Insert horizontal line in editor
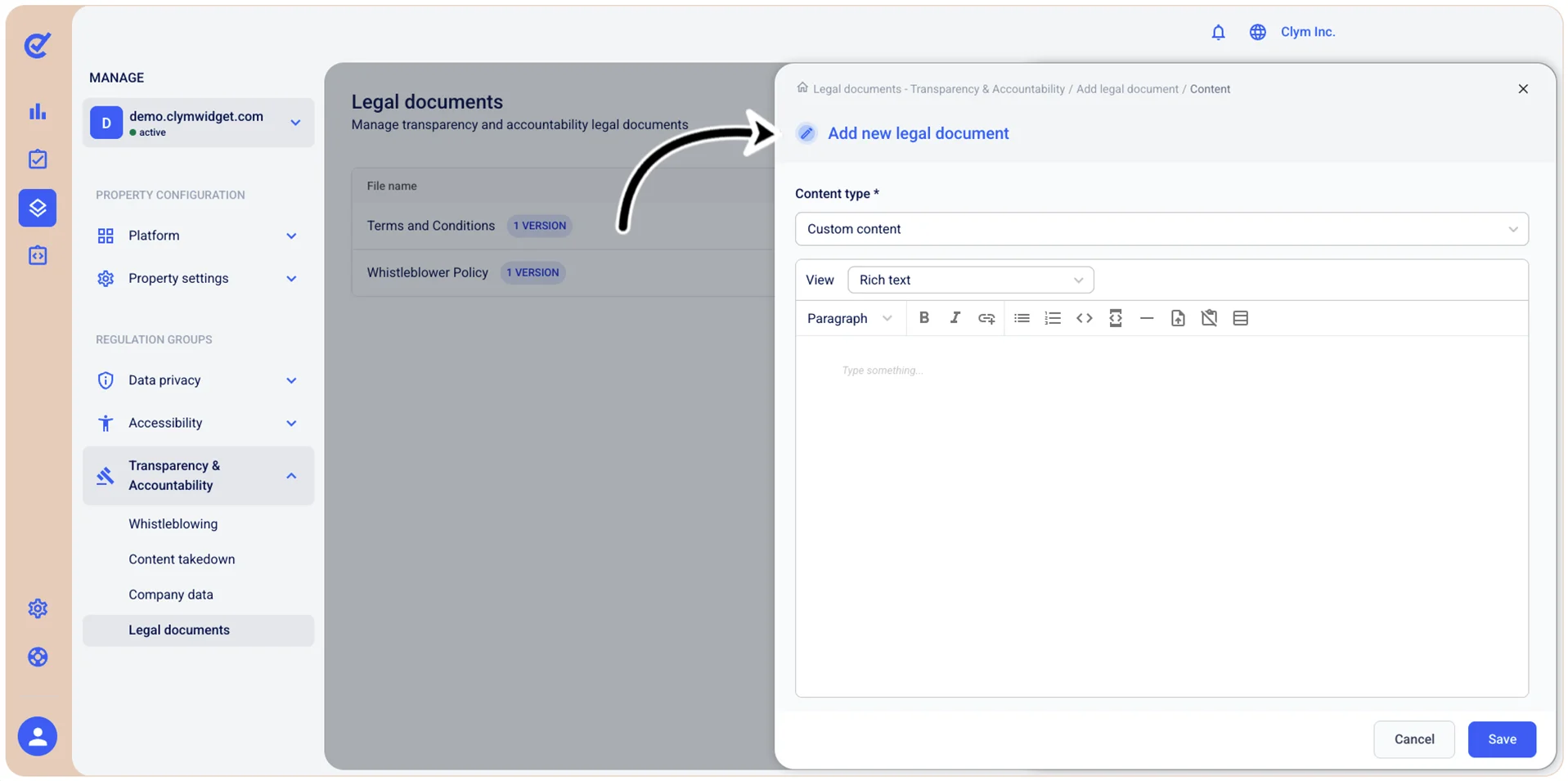This screenshot has height=781, width=1568. pyautogui.click(x=1147, y=318)
